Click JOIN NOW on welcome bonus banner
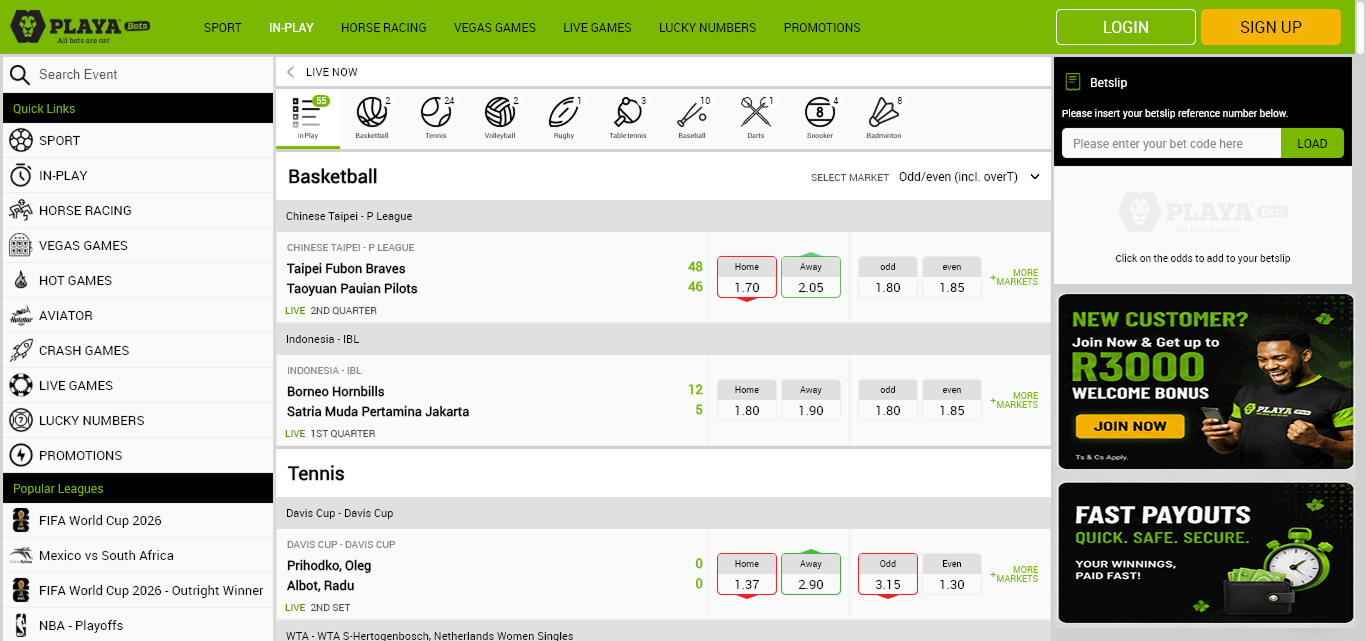1366x641 pixels. [1130, 426]
